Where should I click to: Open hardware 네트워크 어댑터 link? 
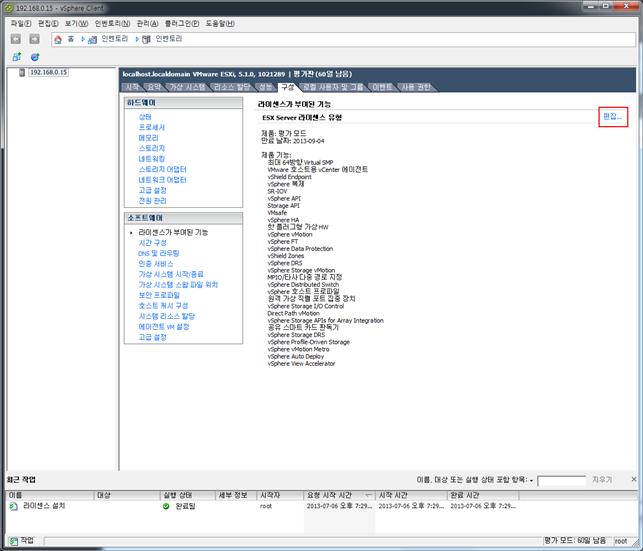click(162, 180)
